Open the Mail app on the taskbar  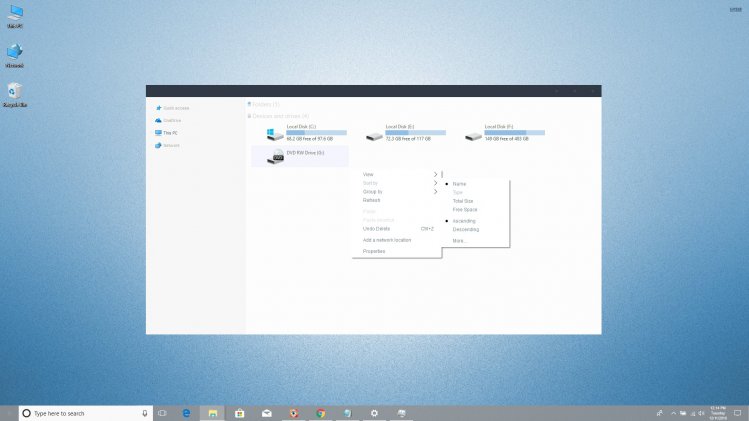pos(267,413)
